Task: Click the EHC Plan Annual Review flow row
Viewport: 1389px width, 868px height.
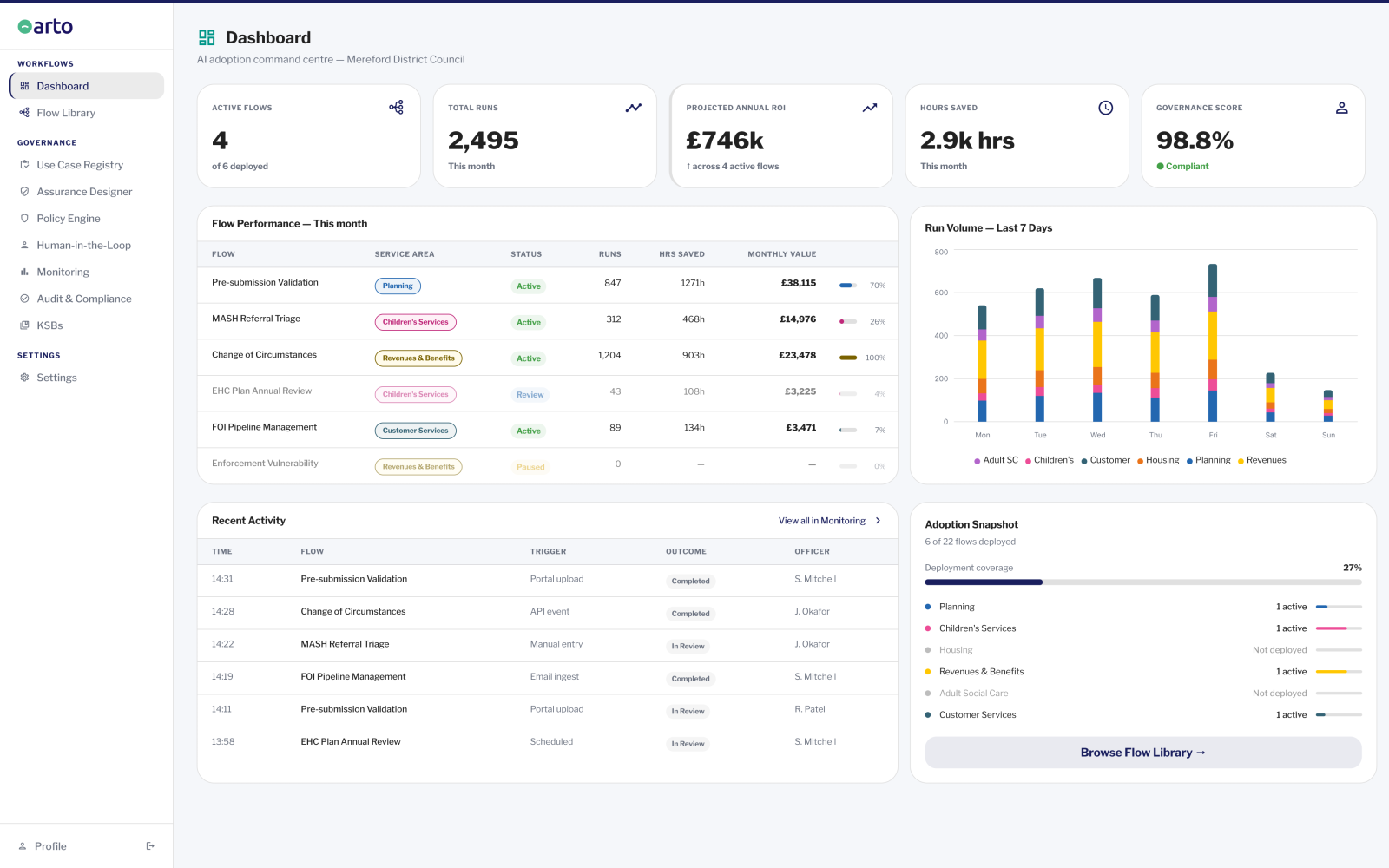Action: click(548, 393)
